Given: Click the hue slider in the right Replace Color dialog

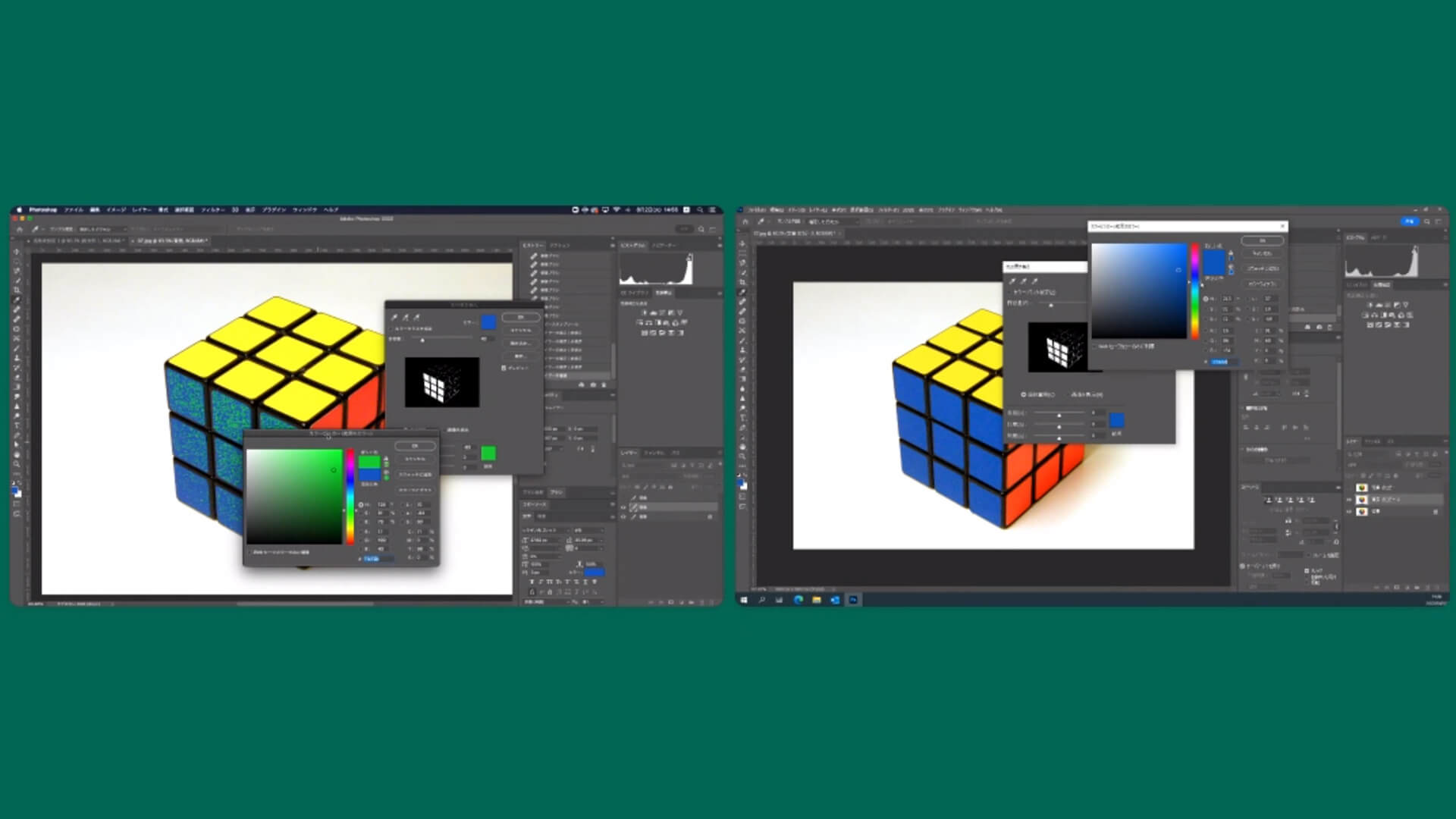Looking at the screenshot, I should point(1059,414).
